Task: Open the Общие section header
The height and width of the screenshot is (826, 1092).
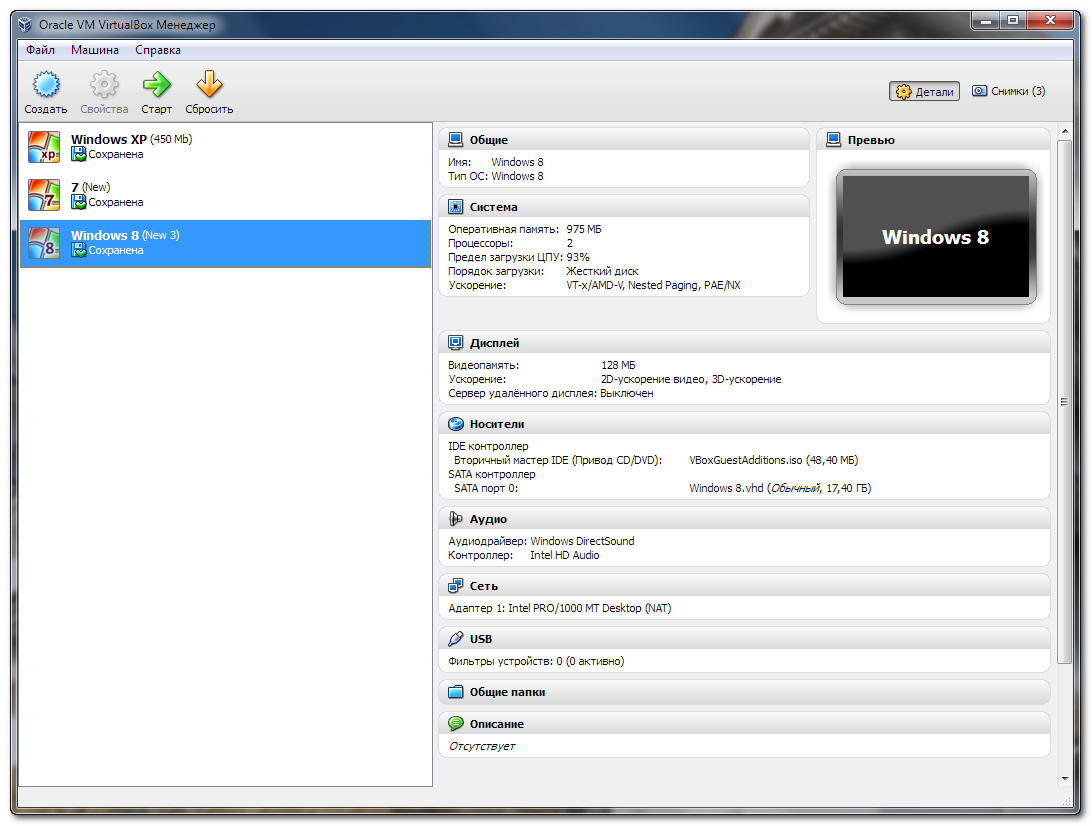Action: (x=623, y=139)
